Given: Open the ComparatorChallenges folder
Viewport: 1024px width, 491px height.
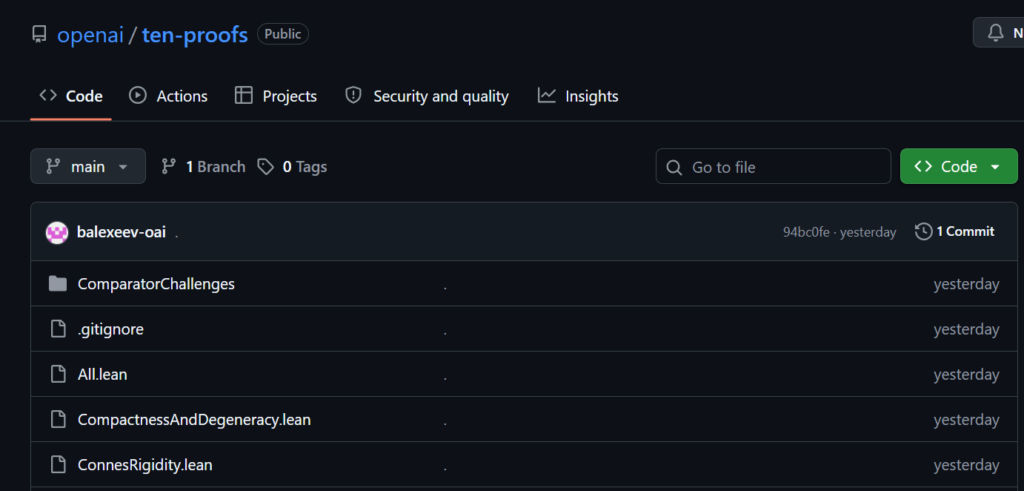Looking at the screenshot, I should [x=156, y=284].
